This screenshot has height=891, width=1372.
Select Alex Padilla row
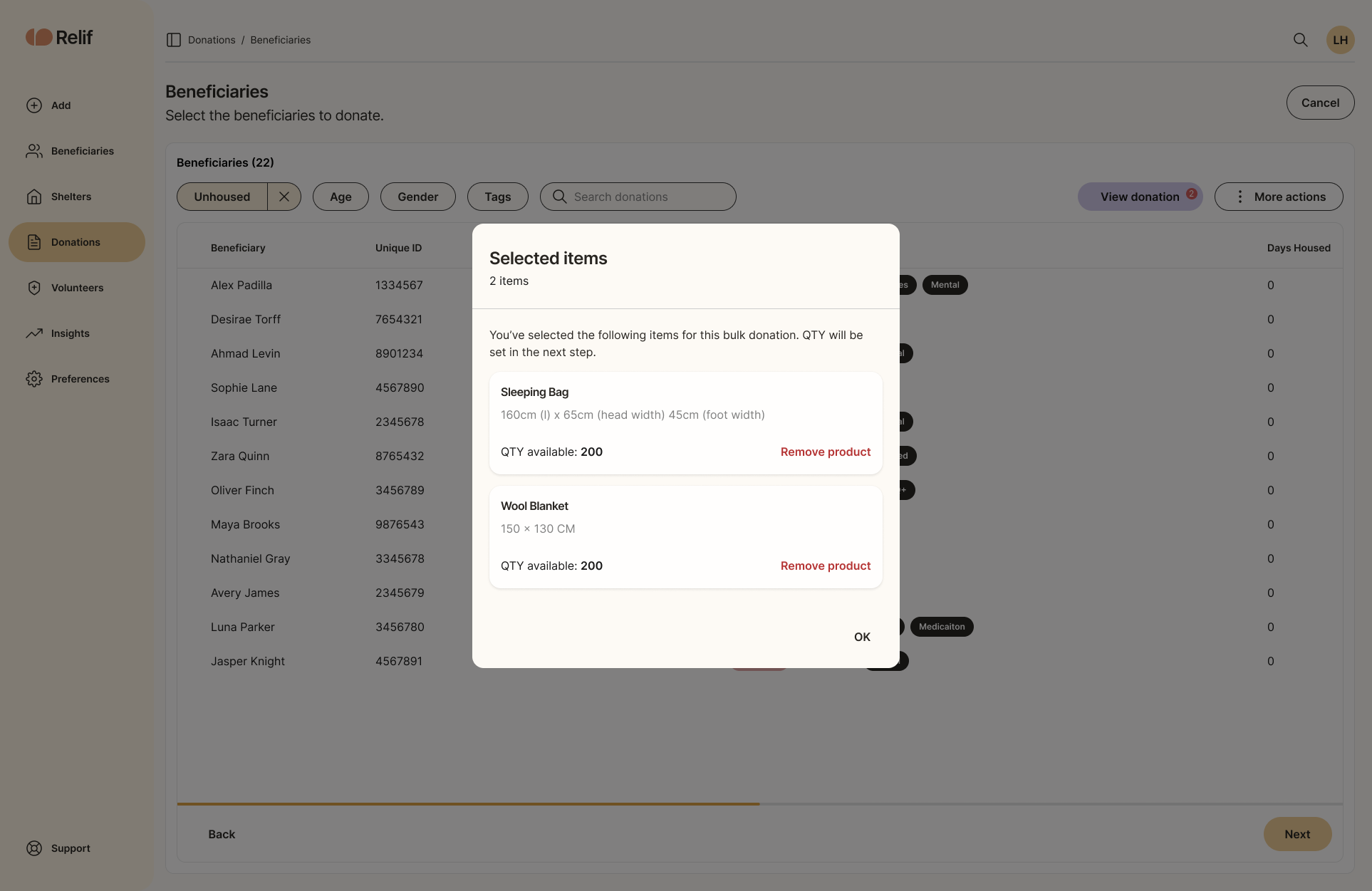pyautogui.click(x=241, y=285)
